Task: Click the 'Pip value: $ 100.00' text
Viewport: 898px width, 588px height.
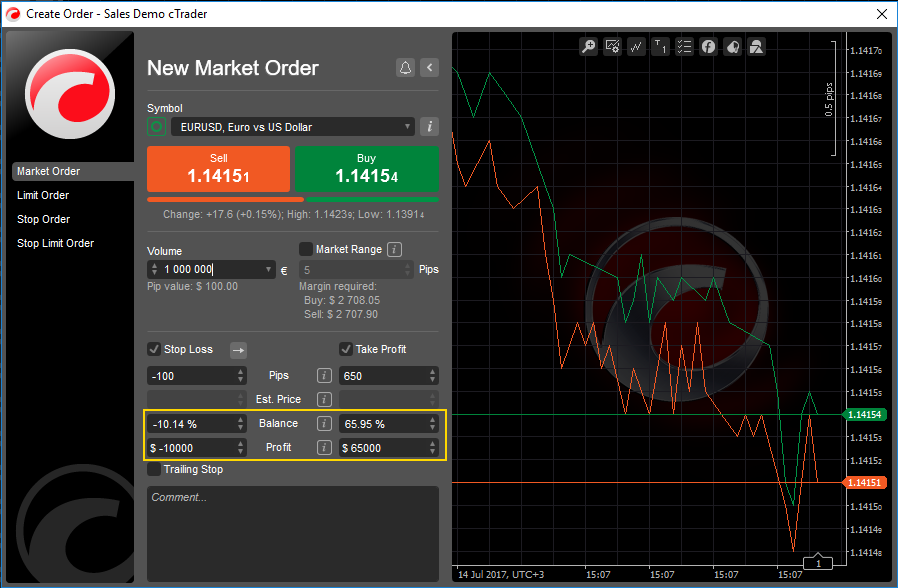Action: coord(192,286)
